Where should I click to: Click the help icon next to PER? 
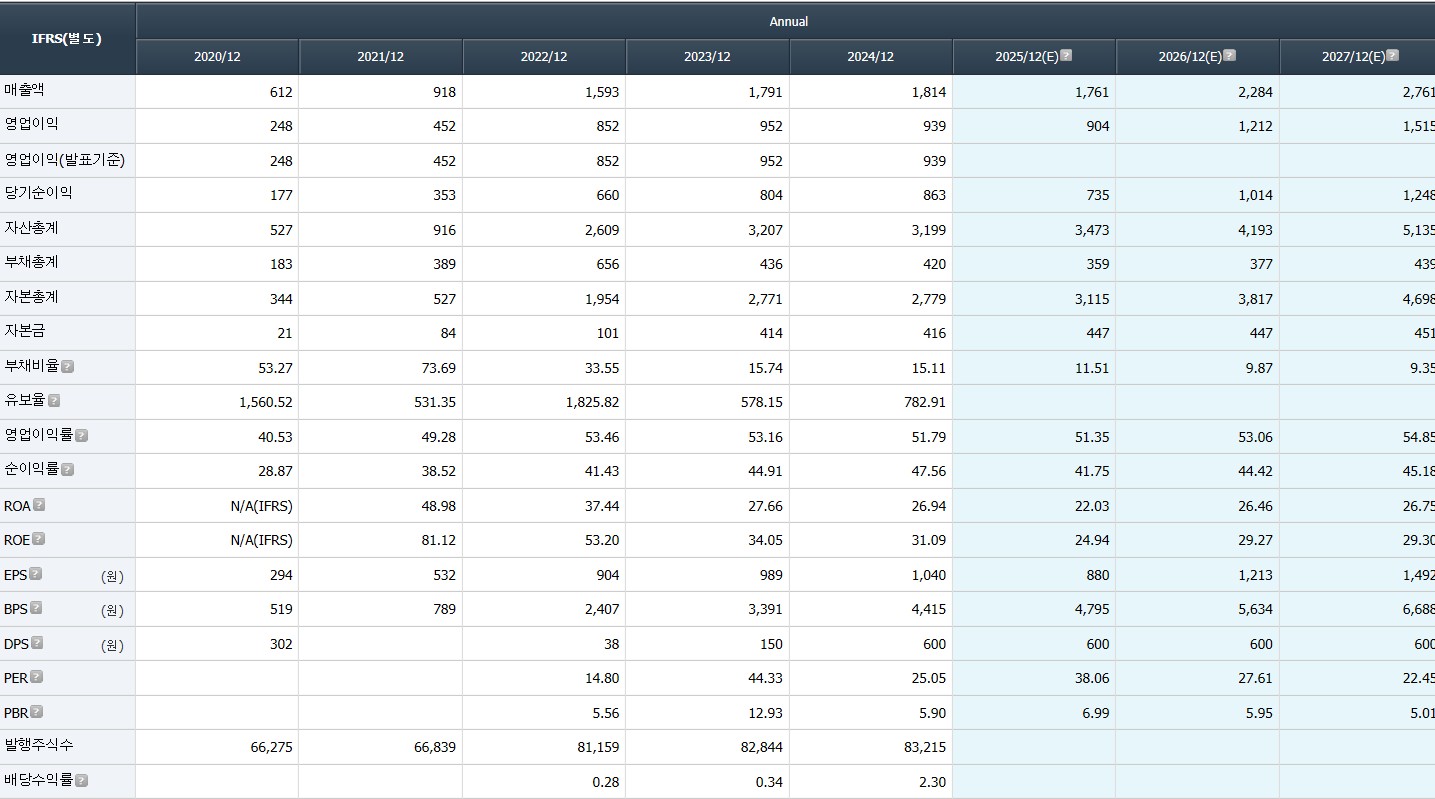(36, 676)
